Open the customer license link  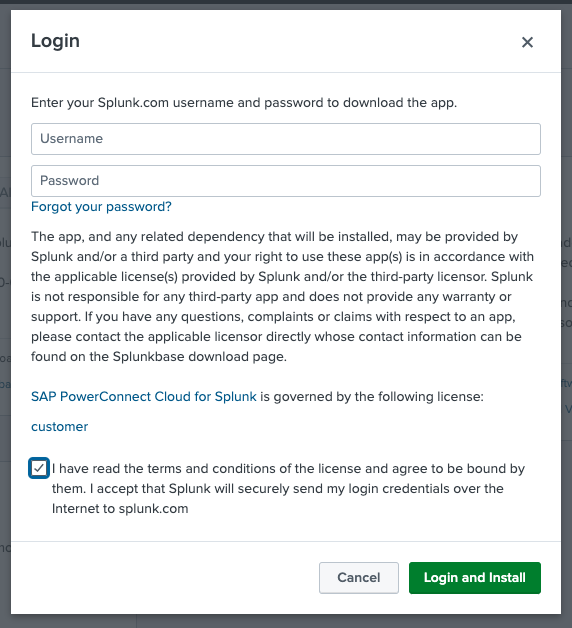pyautogui.click(x=60, y=427)
